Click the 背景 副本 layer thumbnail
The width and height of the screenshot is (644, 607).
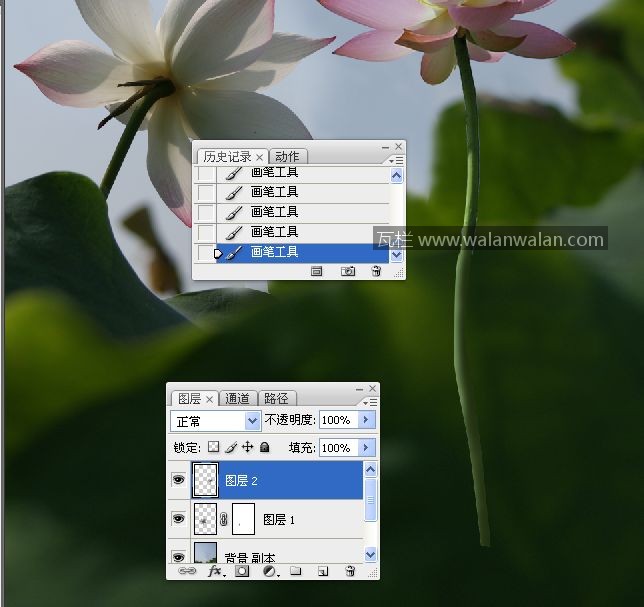click(x=205, y=553)
